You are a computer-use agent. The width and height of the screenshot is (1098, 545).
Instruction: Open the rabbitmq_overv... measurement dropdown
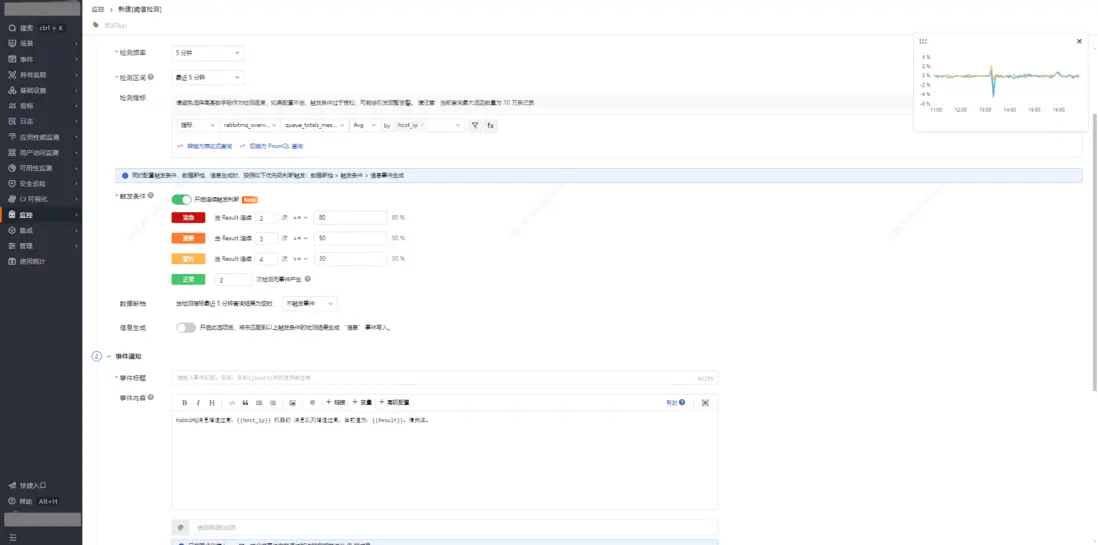(249, 125)
